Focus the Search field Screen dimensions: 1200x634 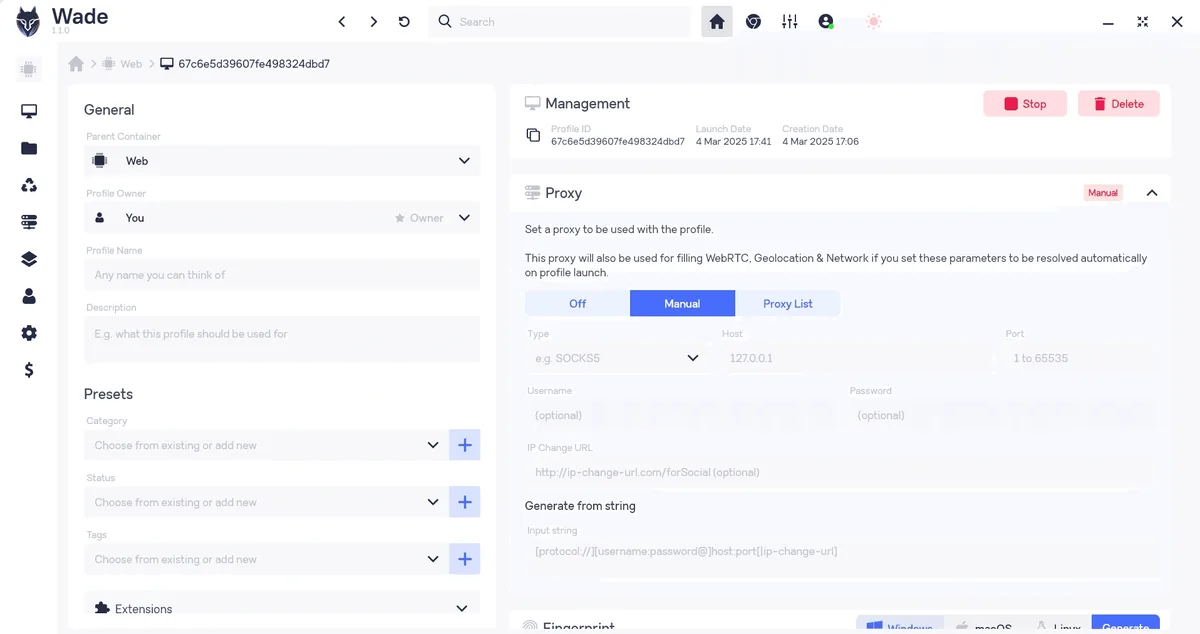click(x=559, y=21)
